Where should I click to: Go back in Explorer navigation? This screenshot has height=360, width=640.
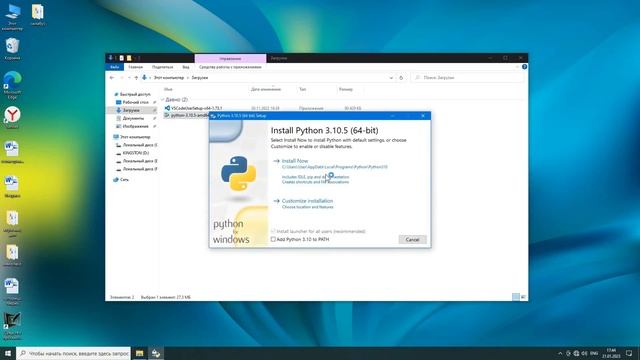click(x=112, y=78)
